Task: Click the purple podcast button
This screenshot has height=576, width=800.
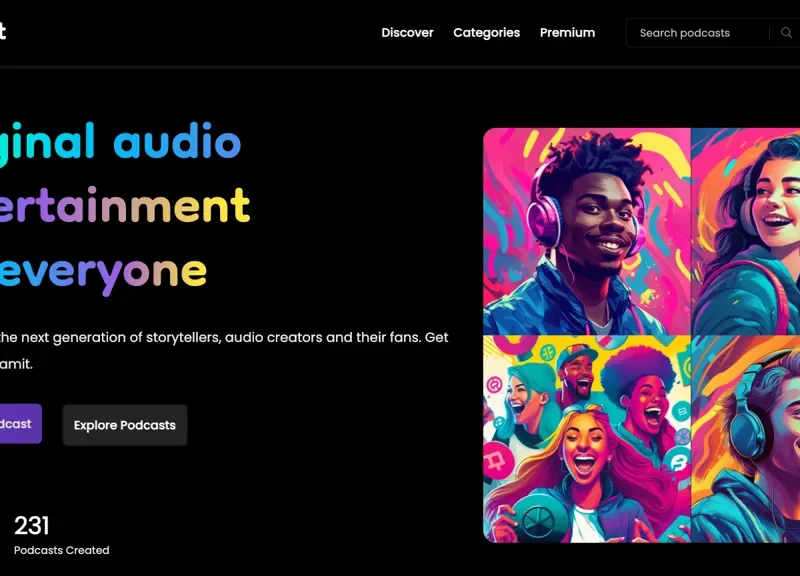Action: 18,424
